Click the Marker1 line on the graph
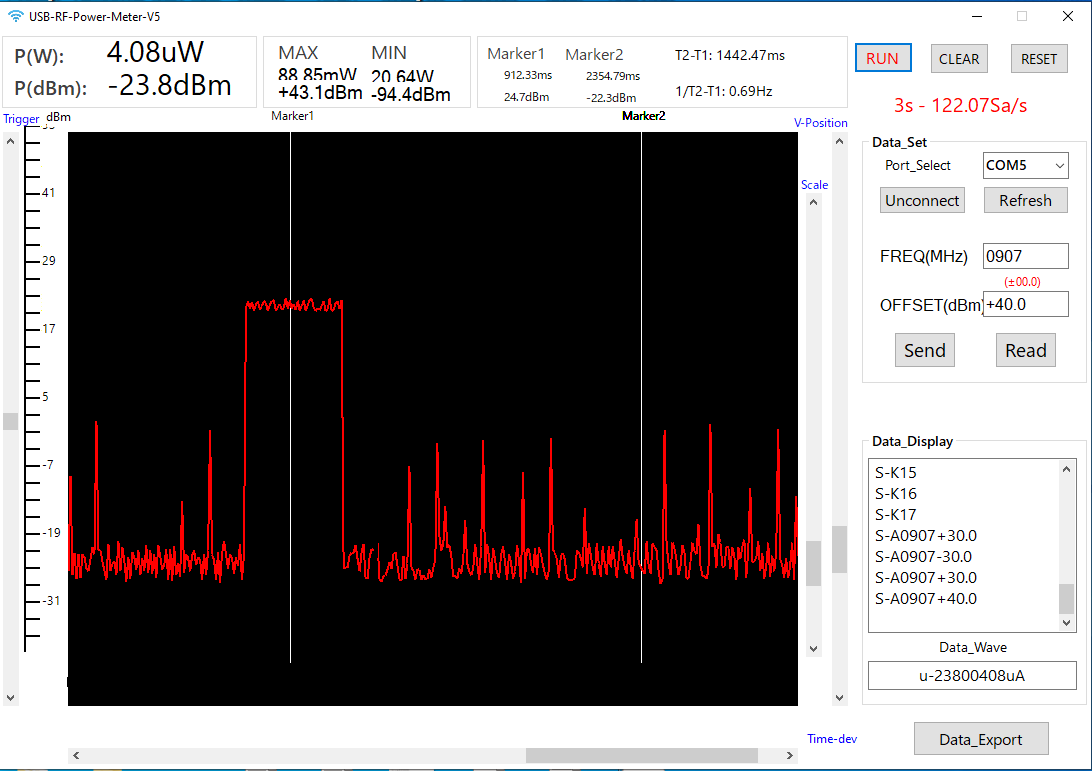 290,397
